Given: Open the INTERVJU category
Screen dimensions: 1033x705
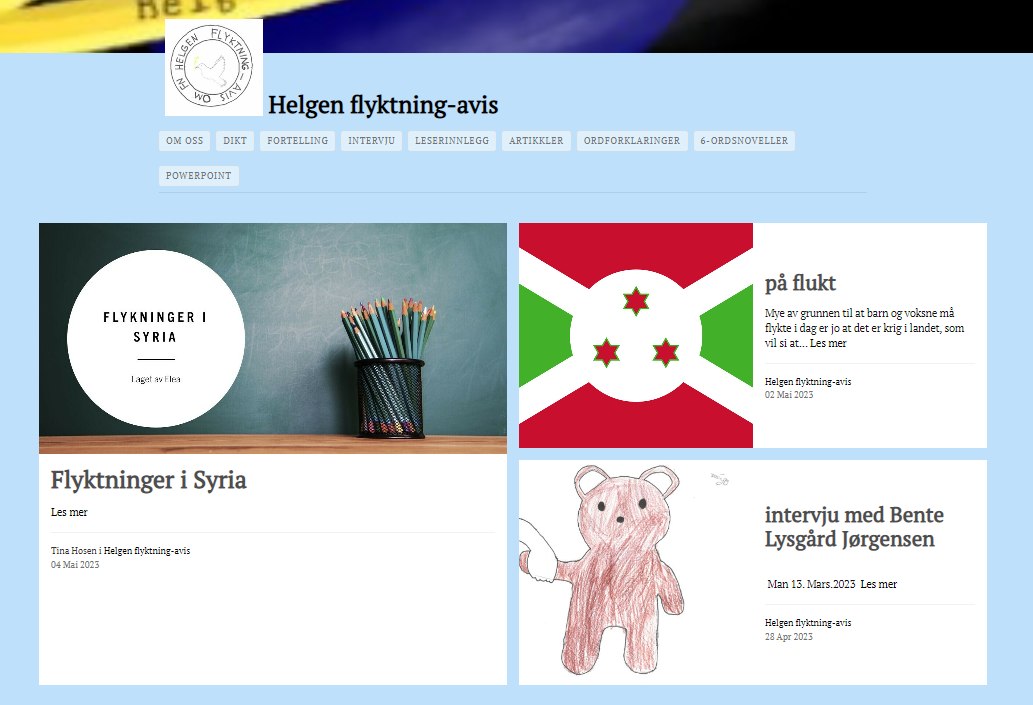Looking at the screenshot, I should [371, 141].
